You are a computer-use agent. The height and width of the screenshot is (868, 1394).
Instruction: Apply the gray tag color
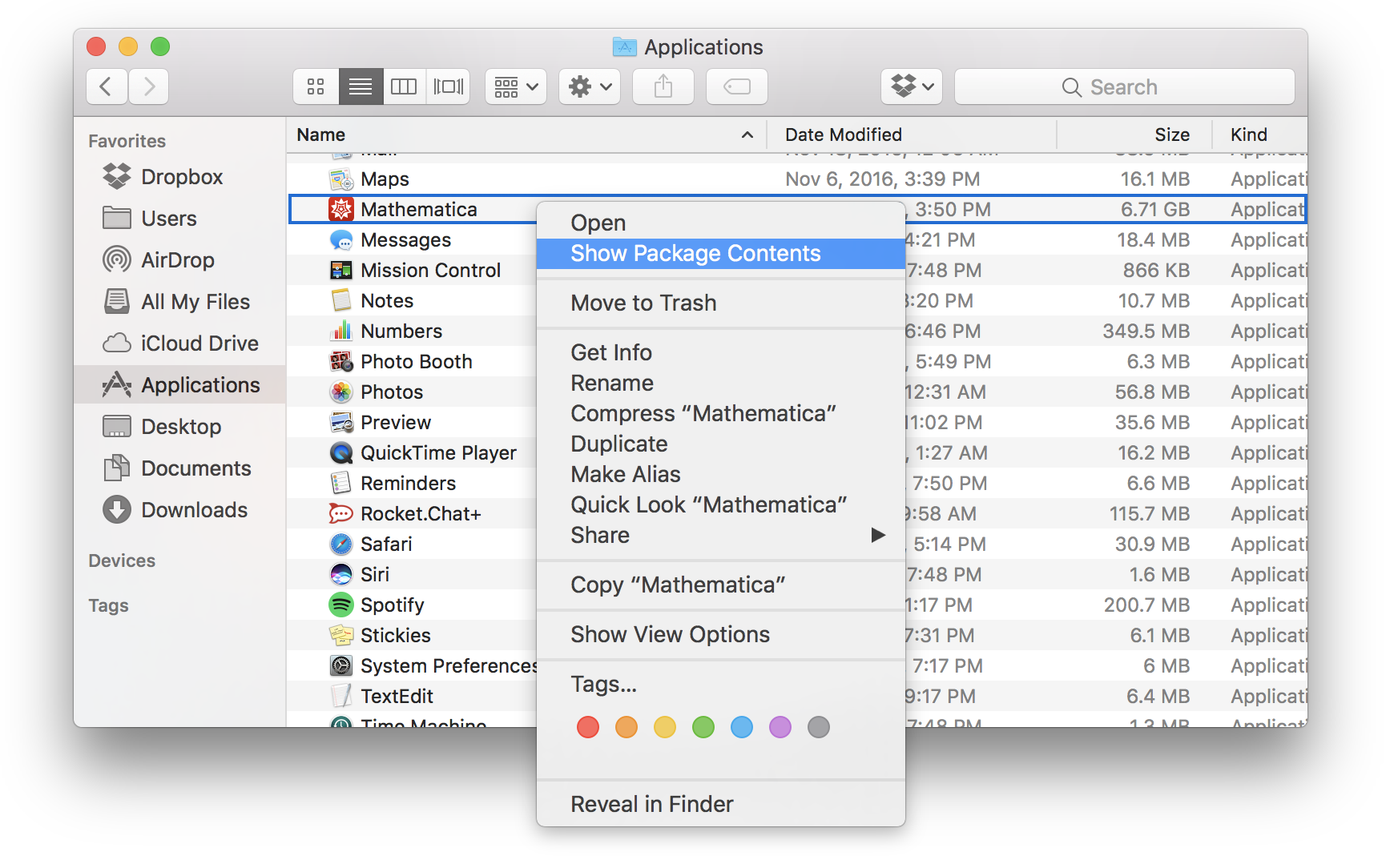coord(819,727)
